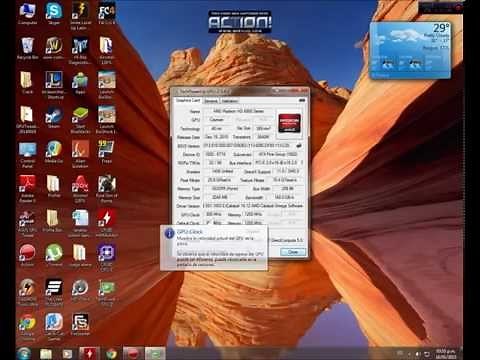Launch the World of Warcraft shortcut
The image size is (480, 360).
54,48
